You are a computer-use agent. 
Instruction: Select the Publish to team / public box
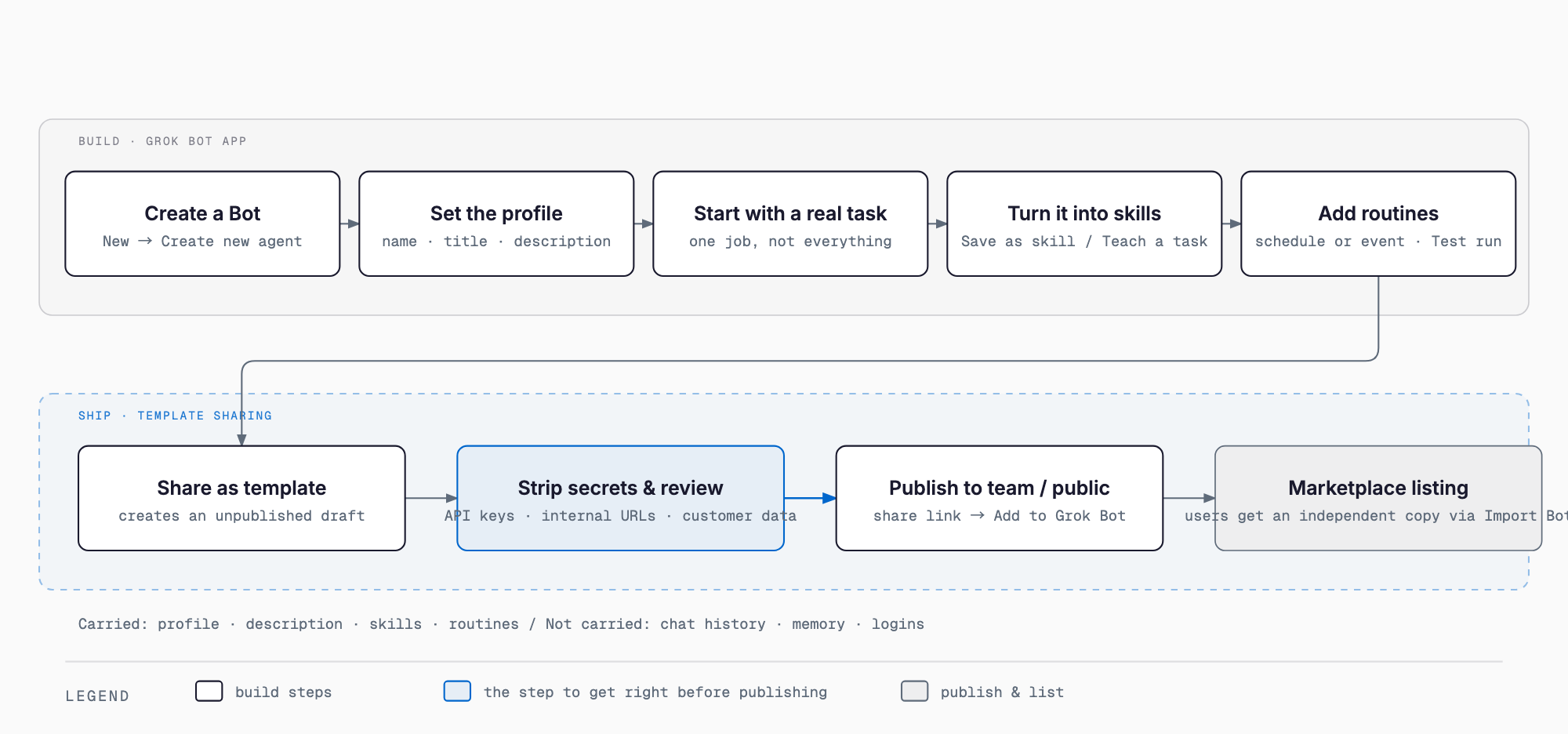pyautogui.click(x=1000, y=498)
